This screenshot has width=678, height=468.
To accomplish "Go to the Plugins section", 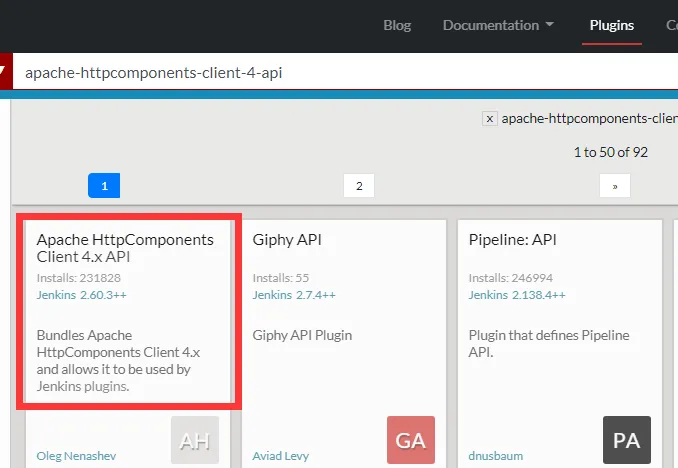I will (x=612, y=26).
